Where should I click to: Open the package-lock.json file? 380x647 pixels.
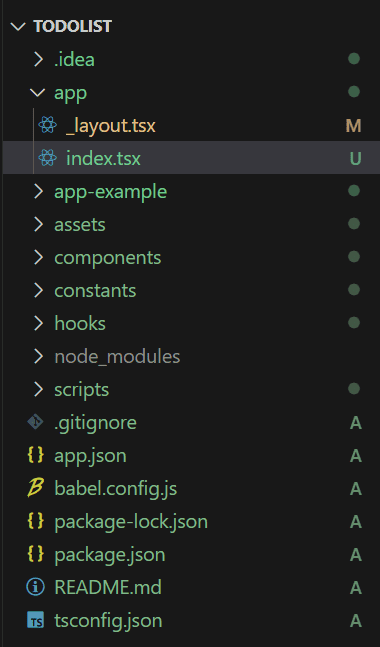pos(131,522)
